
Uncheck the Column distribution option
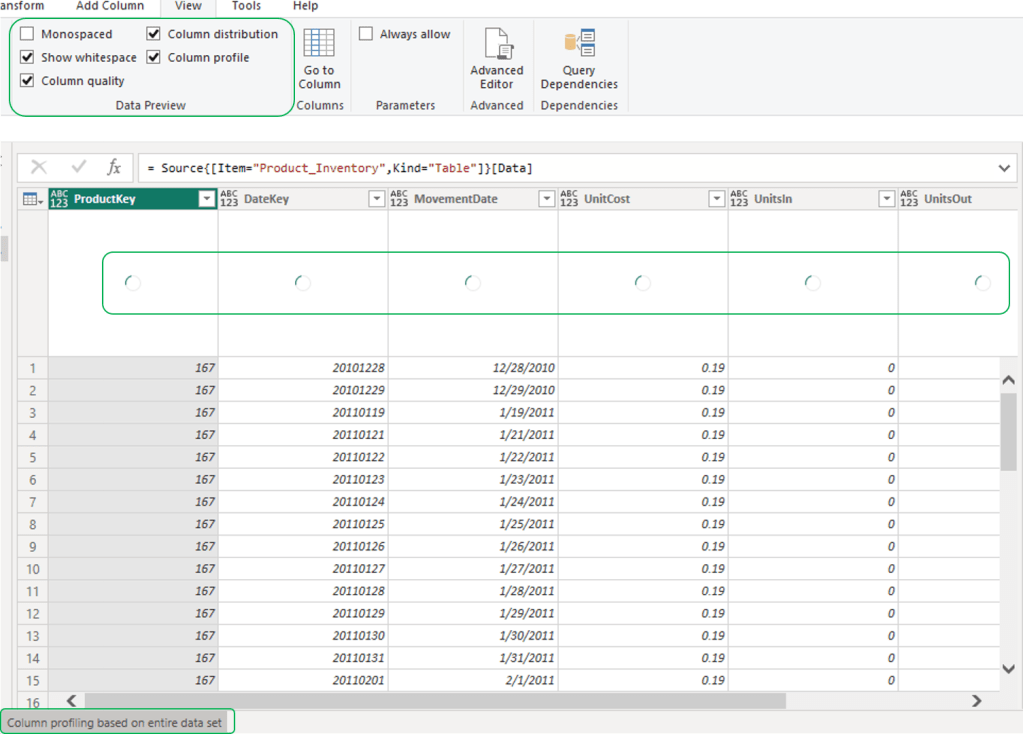(154, 34)
